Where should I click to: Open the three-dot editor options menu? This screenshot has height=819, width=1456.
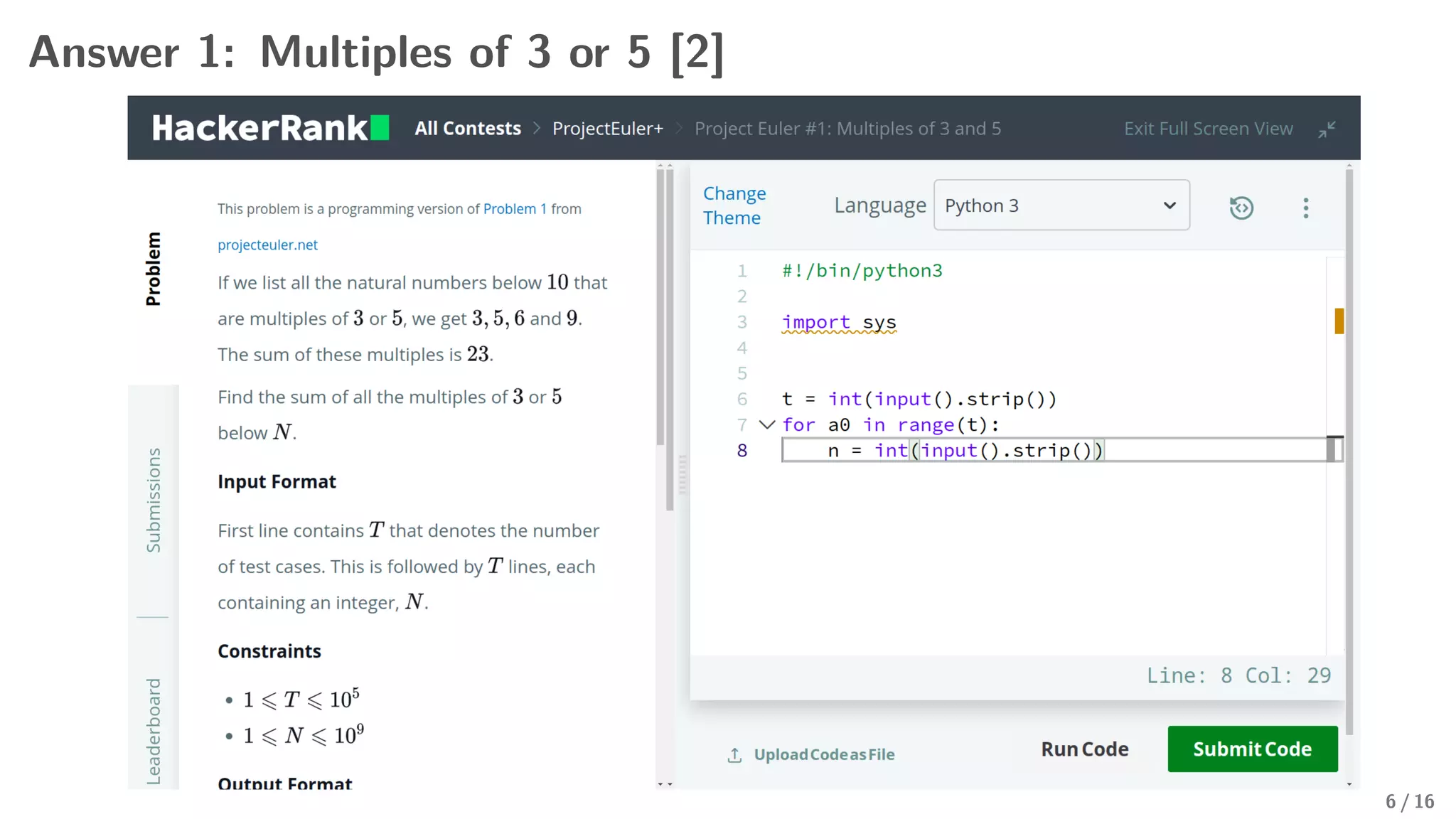[x=1305, y=208]
